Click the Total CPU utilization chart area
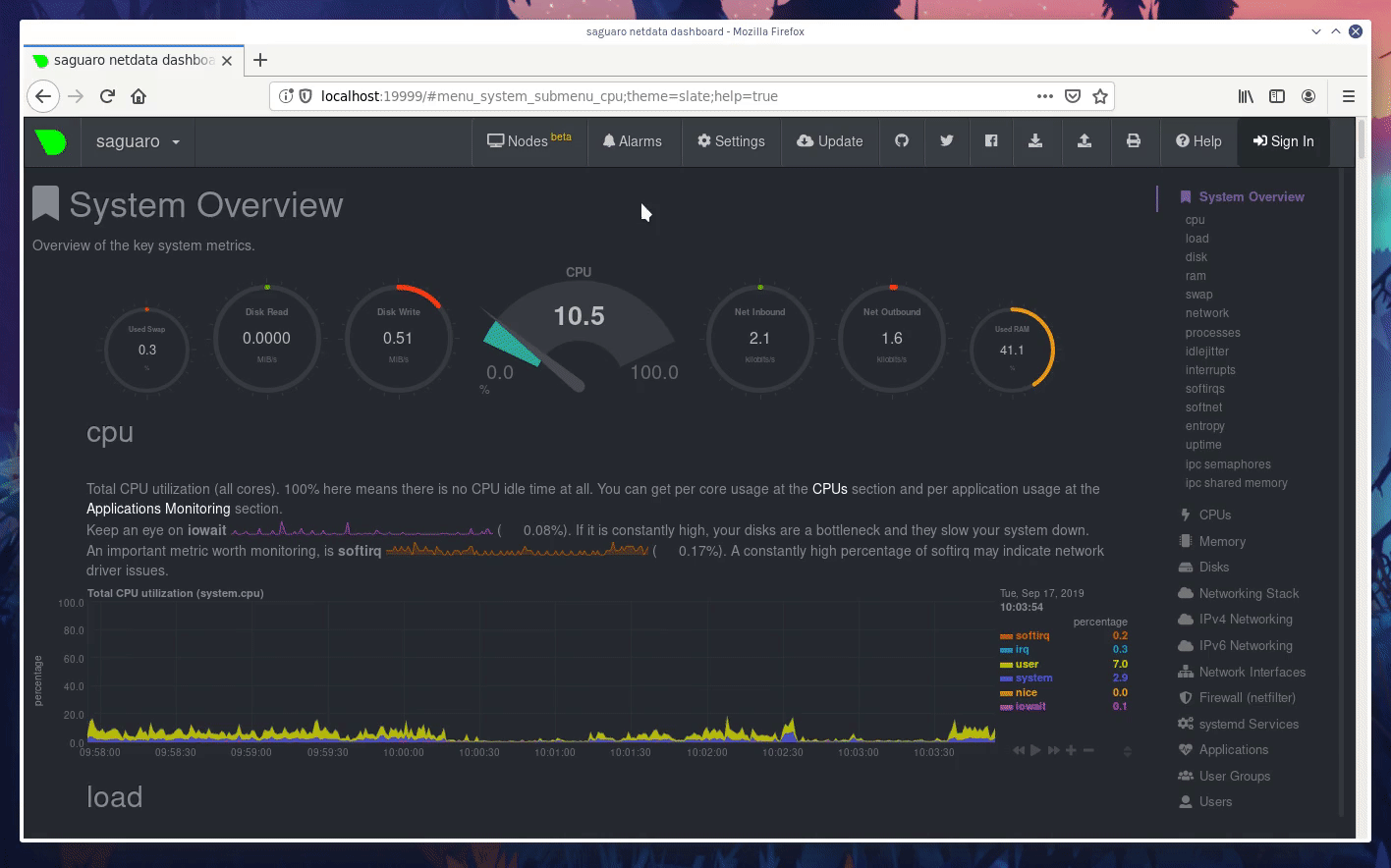Screen dimensions: 1391x868 click(540, 673)
